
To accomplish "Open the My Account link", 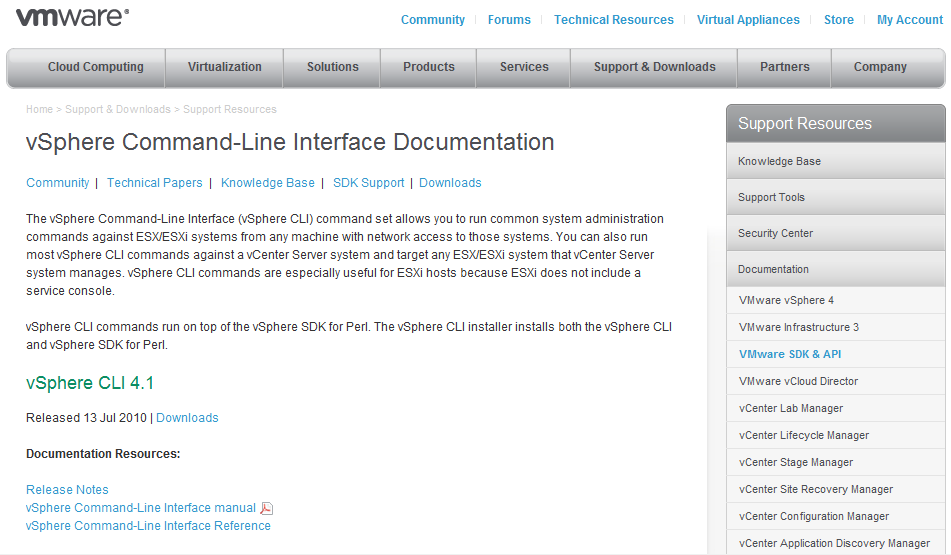I will click(910, 20).
